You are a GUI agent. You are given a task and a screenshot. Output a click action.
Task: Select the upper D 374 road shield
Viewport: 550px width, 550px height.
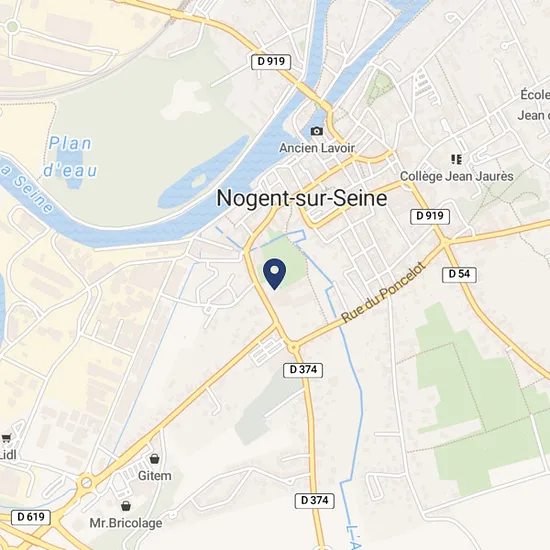coord(303,370)
